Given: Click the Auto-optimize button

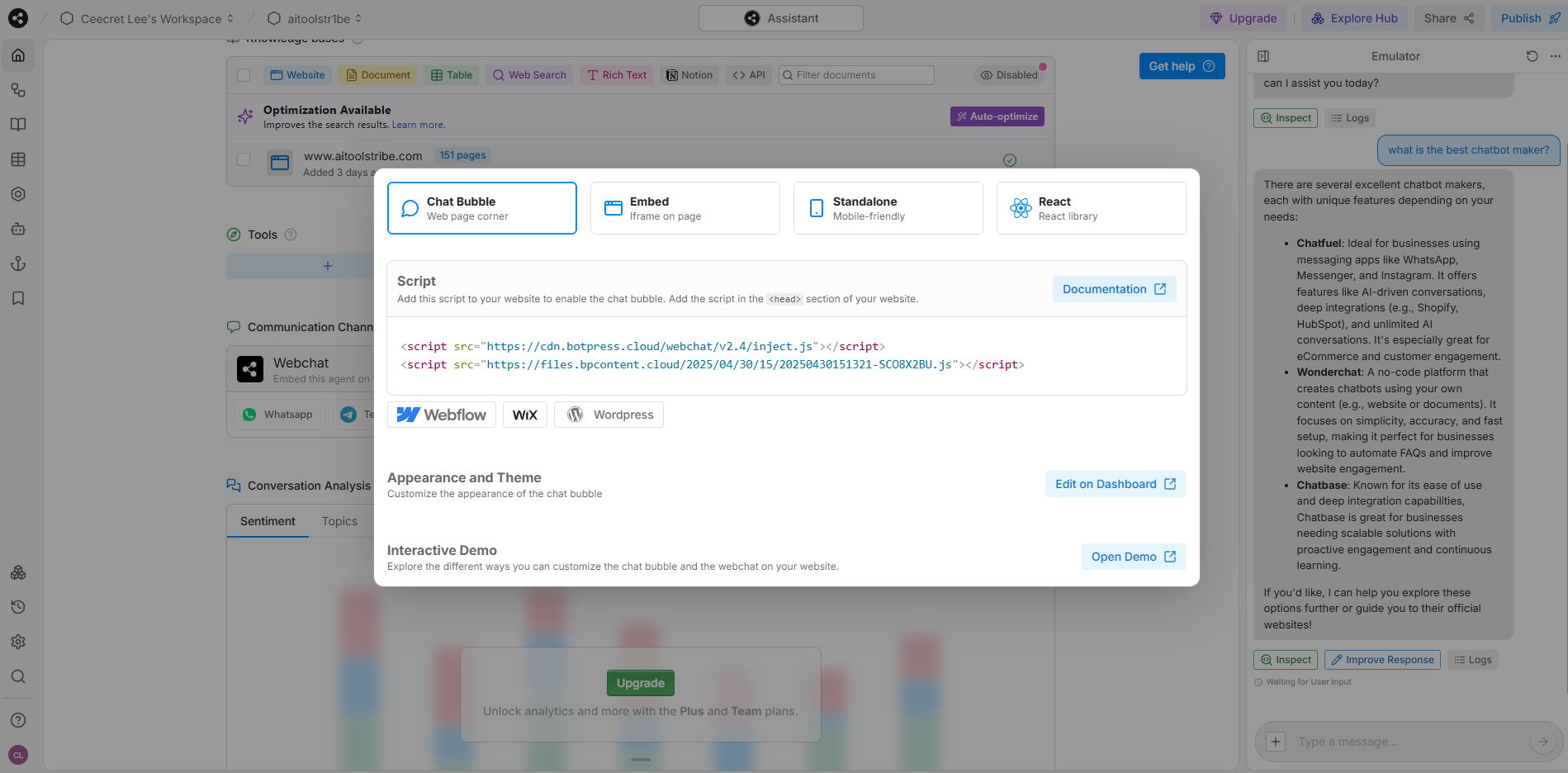Looking at the screenshot, I should click(x=997, y=116).
